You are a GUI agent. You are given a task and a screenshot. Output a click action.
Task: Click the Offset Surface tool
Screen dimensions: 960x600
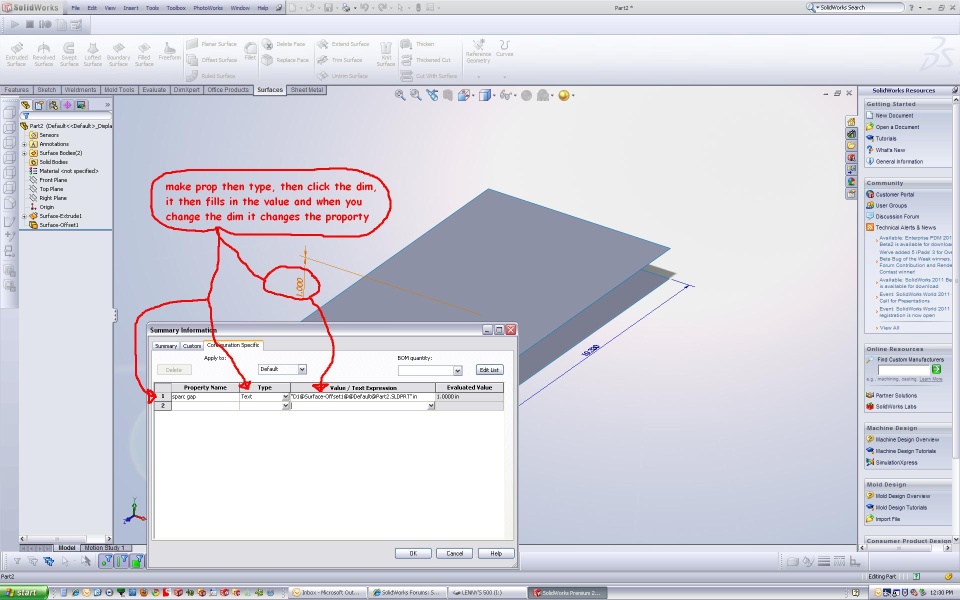pos(211,60)
